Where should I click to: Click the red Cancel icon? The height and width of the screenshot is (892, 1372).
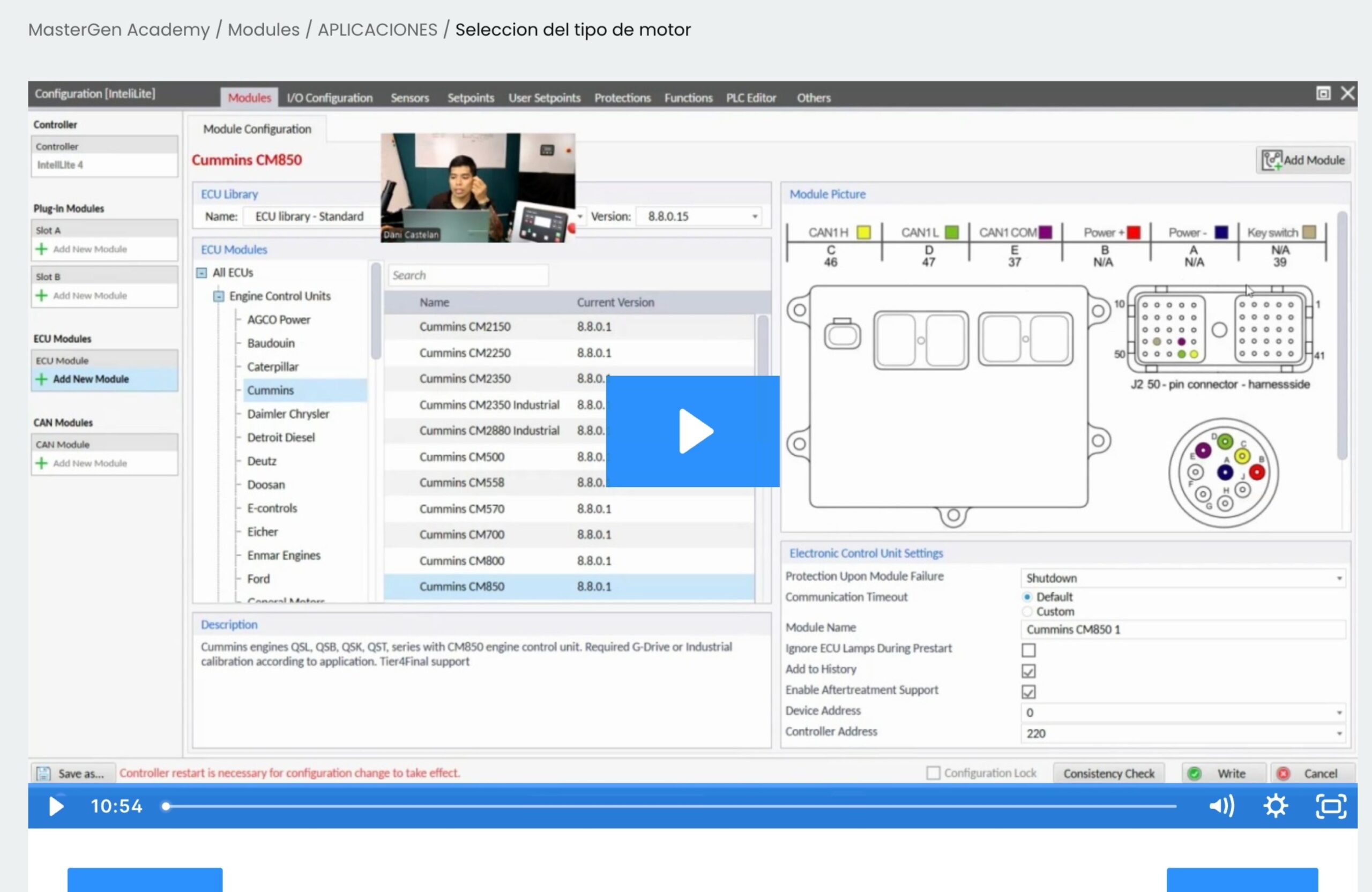coord(1283,773)
